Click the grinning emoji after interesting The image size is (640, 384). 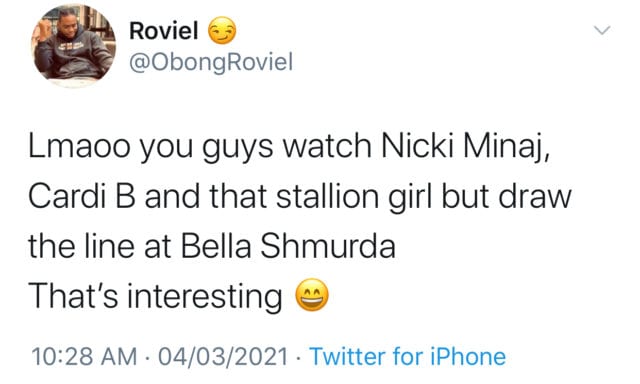[312, 295]
